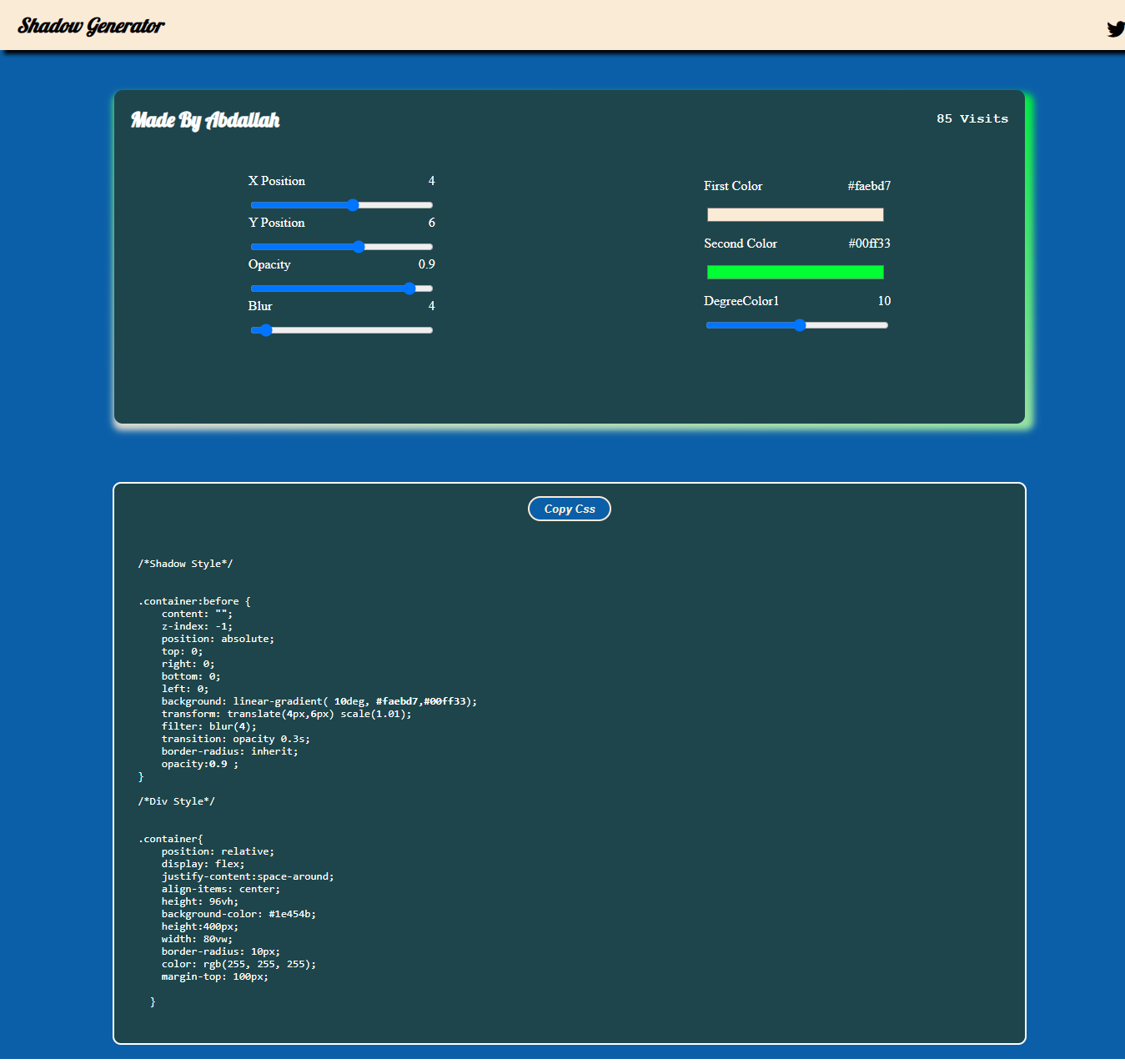
Task: Click the position: relative code line
Action: [218, 851]
